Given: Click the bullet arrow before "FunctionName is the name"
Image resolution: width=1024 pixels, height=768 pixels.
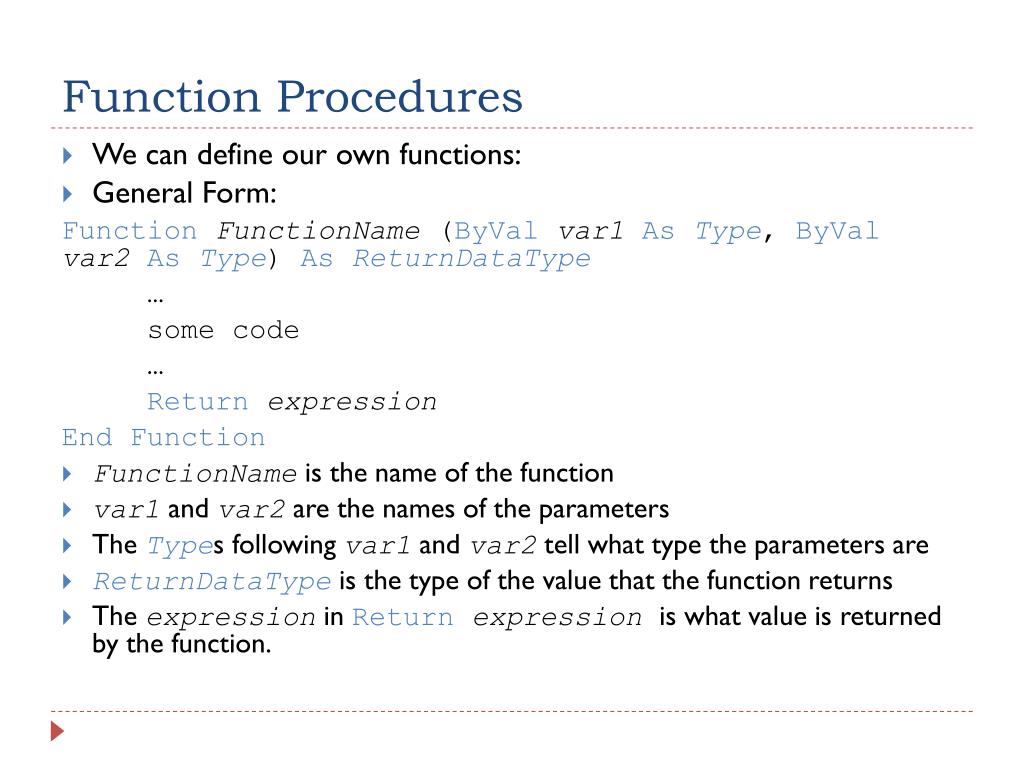Looking at the screenshot, I should point(67,473).
